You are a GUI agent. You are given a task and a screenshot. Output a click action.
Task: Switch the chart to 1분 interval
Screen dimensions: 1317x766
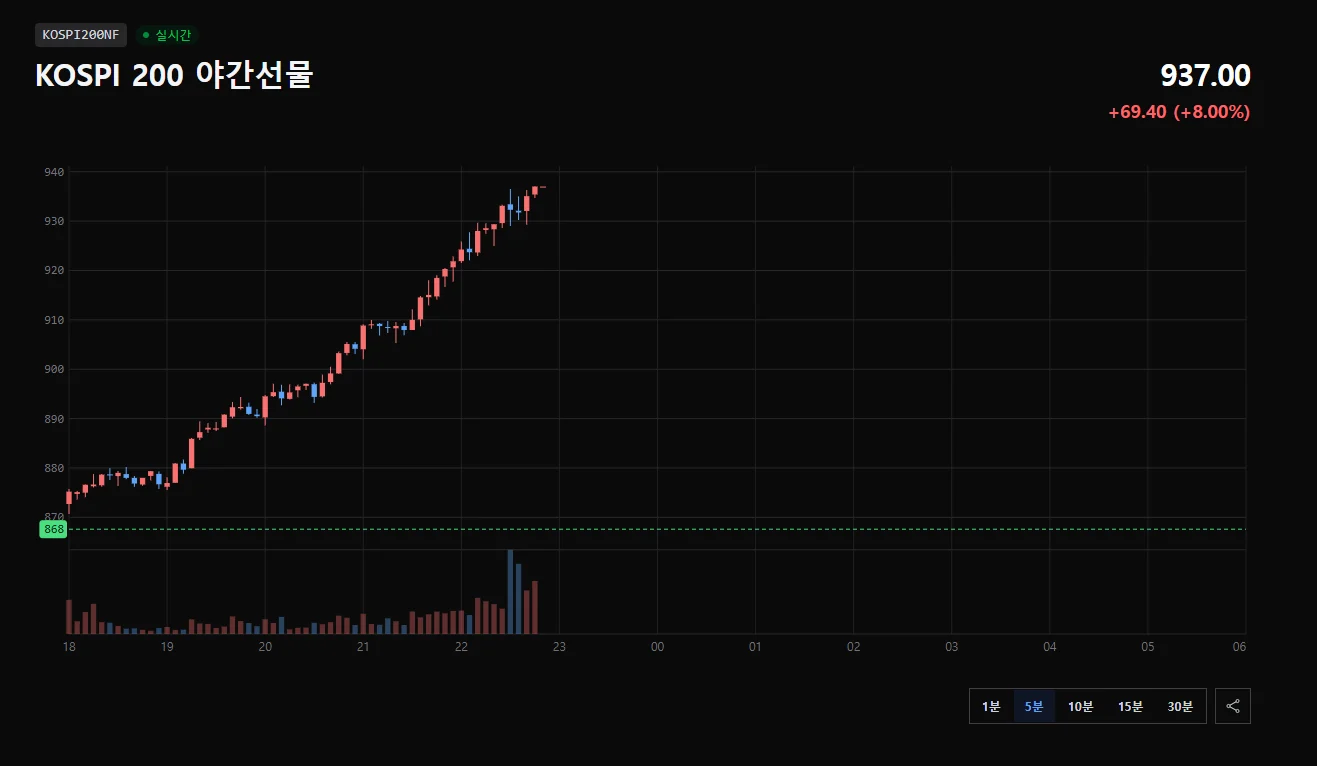[x=991, y=706]
